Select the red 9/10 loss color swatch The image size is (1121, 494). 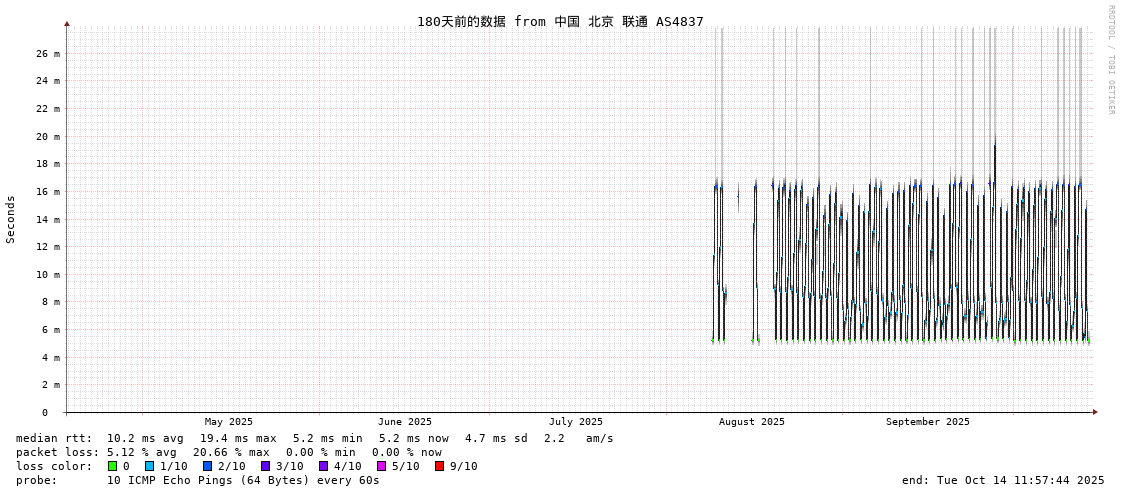[x=440, y=466]
